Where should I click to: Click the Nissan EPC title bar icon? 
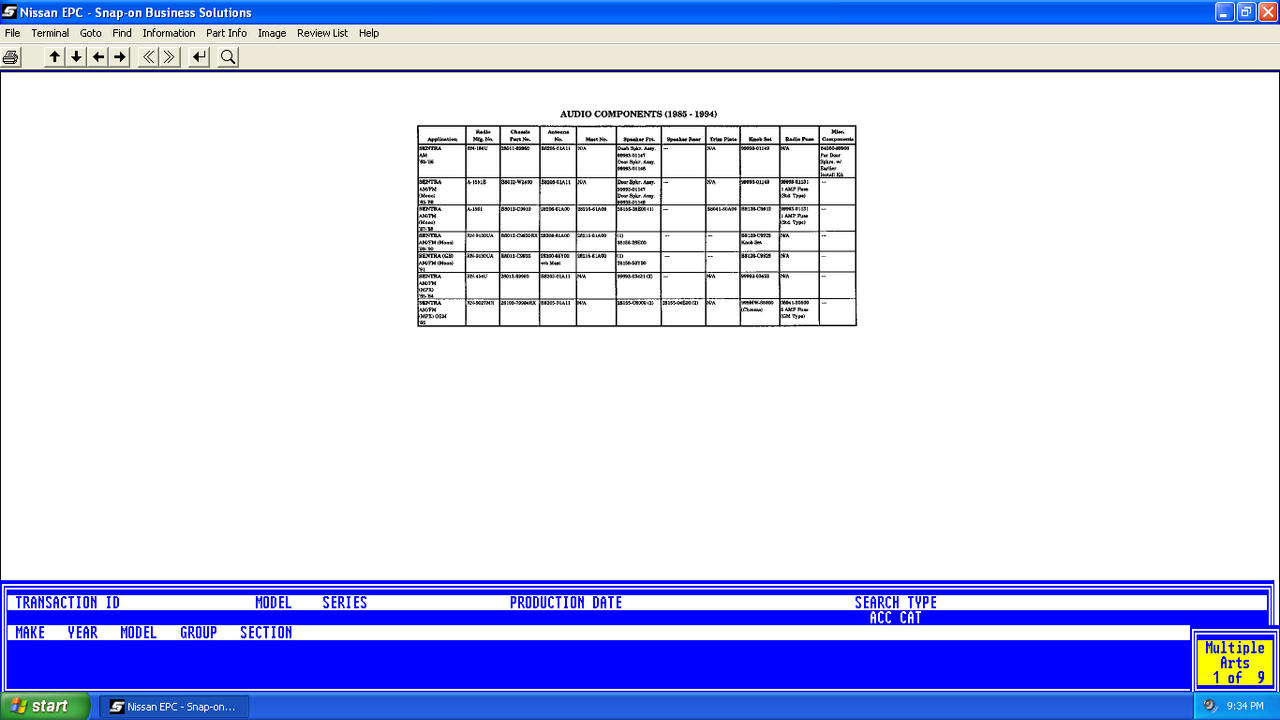[x=10, y=12]
